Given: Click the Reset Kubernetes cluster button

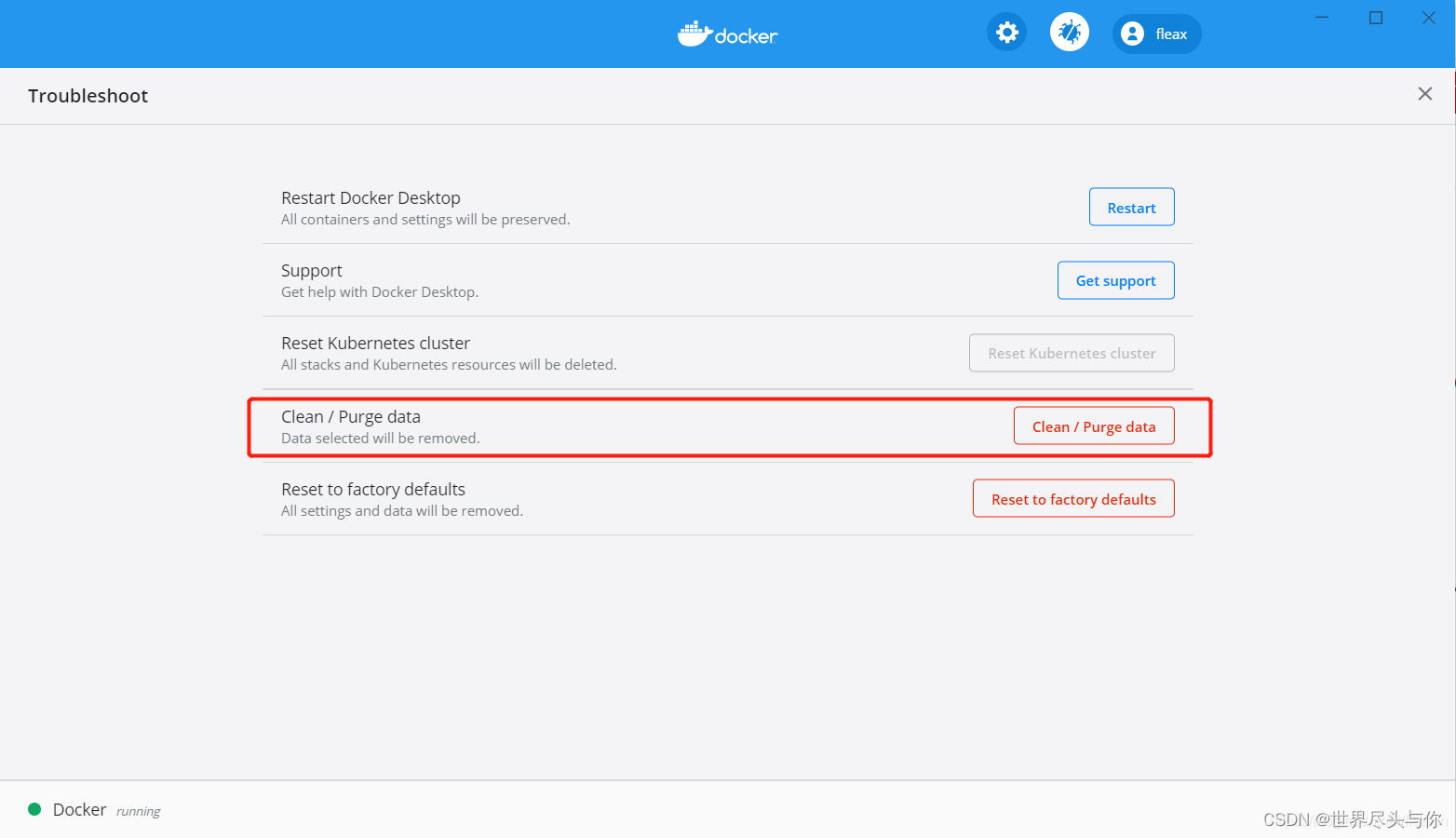Looking at the screenshot, I should tap(1071, 353).
